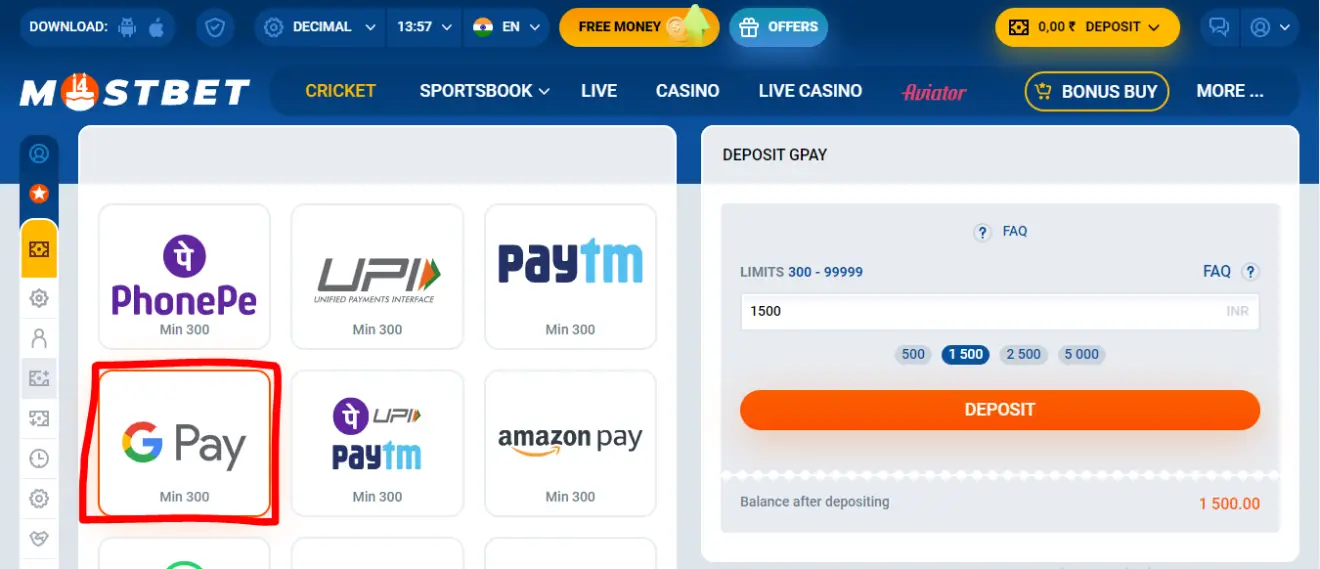Select the 5 000 preset amount
Screen dimensions: 1320x569
click(x=1081, y=354)
